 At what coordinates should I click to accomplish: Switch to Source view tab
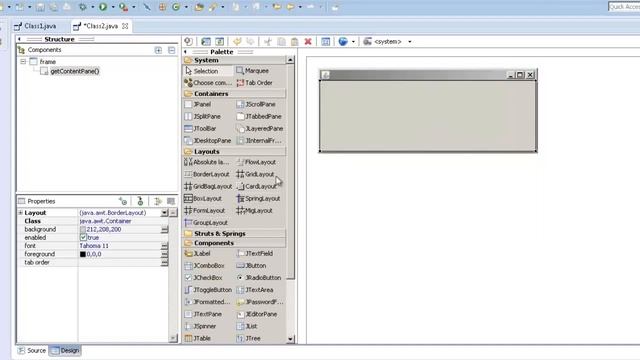[32, 350]
